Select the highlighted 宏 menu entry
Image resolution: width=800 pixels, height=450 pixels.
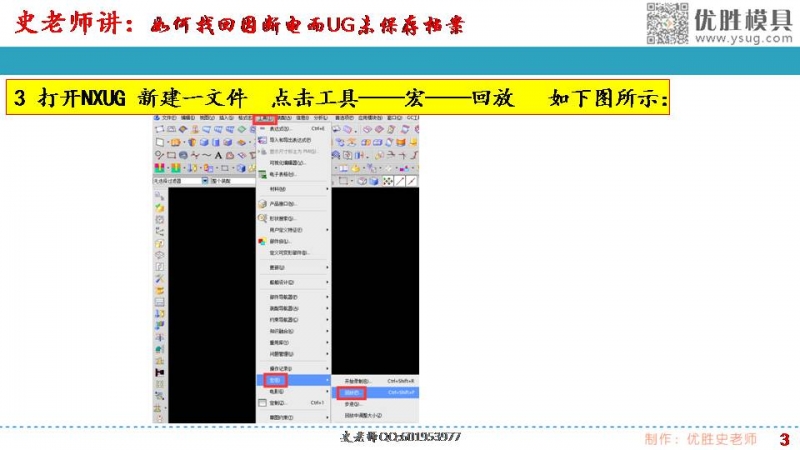293,380
